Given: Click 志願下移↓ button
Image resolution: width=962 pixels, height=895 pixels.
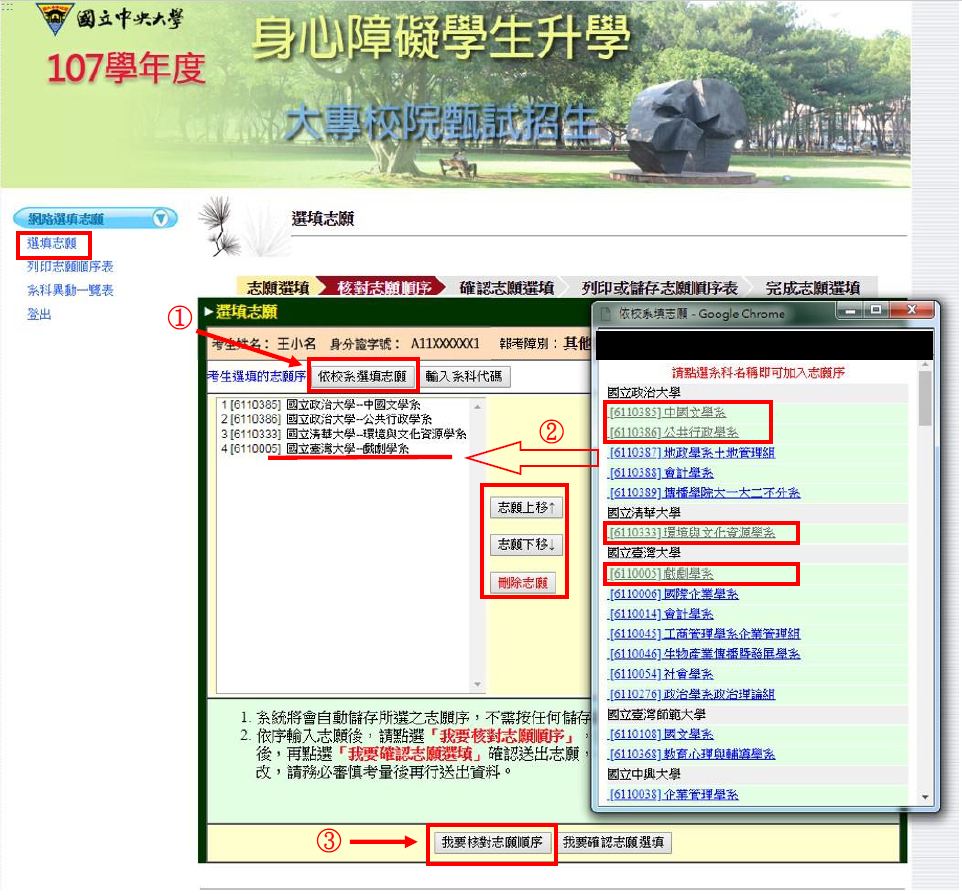Looking at the screenshot, I should (526, 544).
